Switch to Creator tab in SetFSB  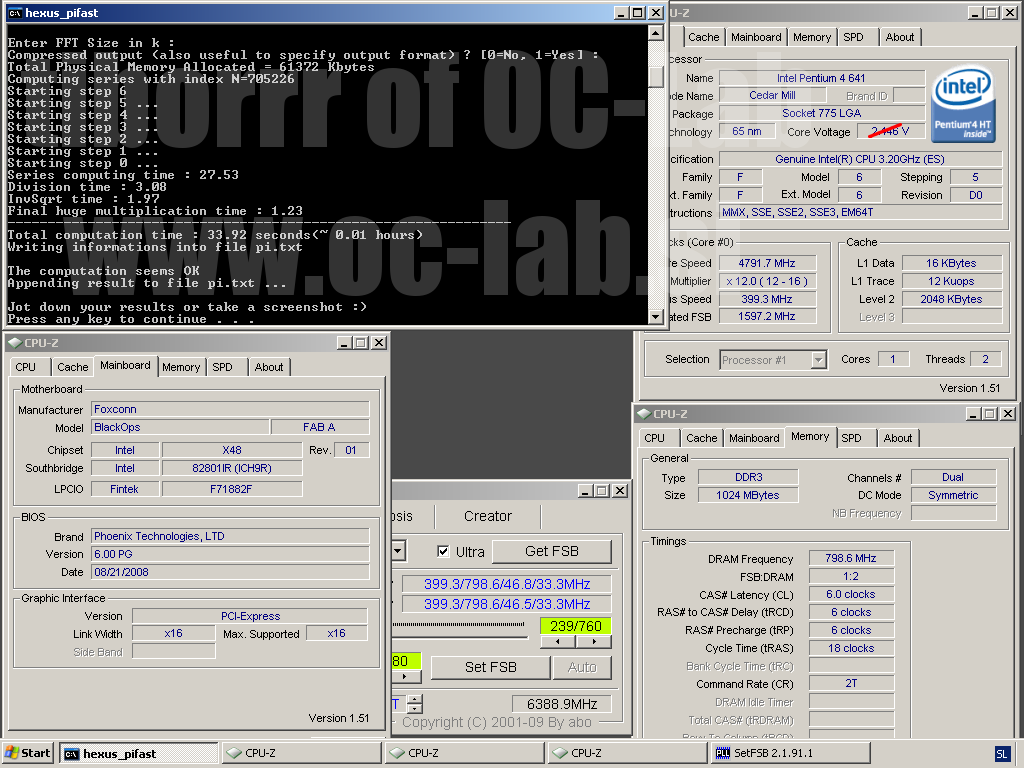tap(488, 516)
